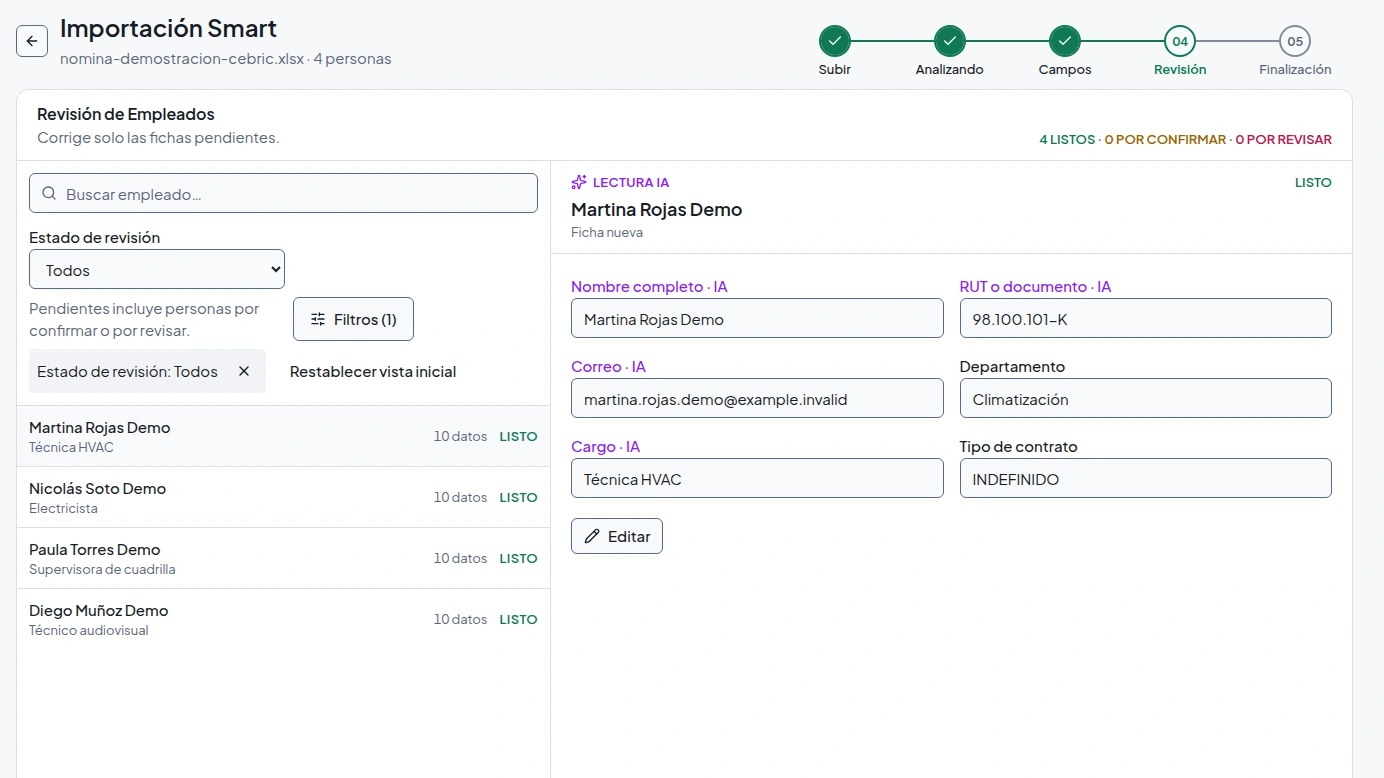This screenshot has height=778, width=1384.
Task: Select step 04 Revisión circle
Action: [x=1180, y=41]
